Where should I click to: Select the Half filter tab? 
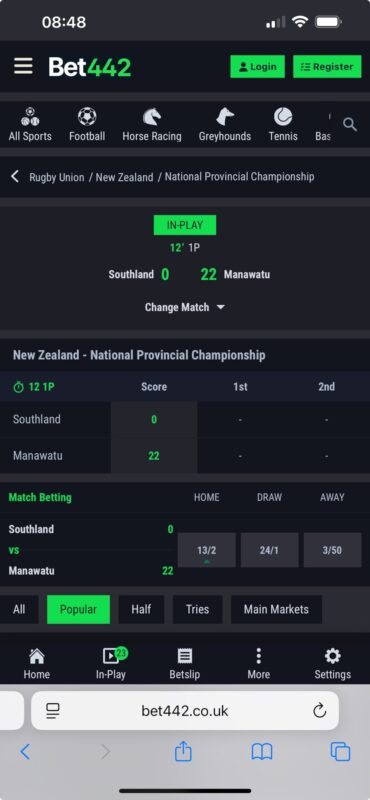click(141, 609)
